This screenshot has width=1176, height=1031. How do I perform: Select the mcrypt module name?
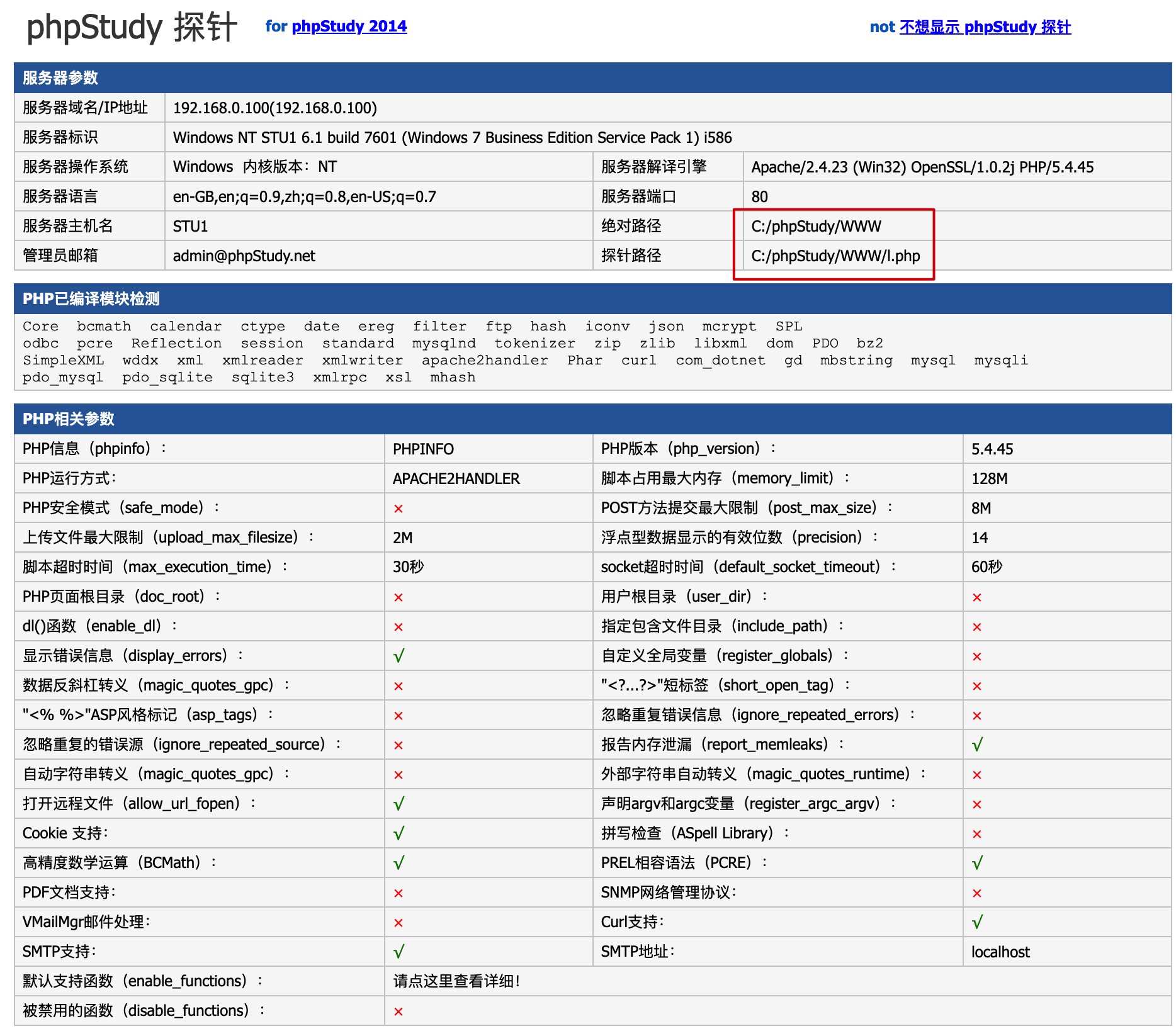[729, 326]
